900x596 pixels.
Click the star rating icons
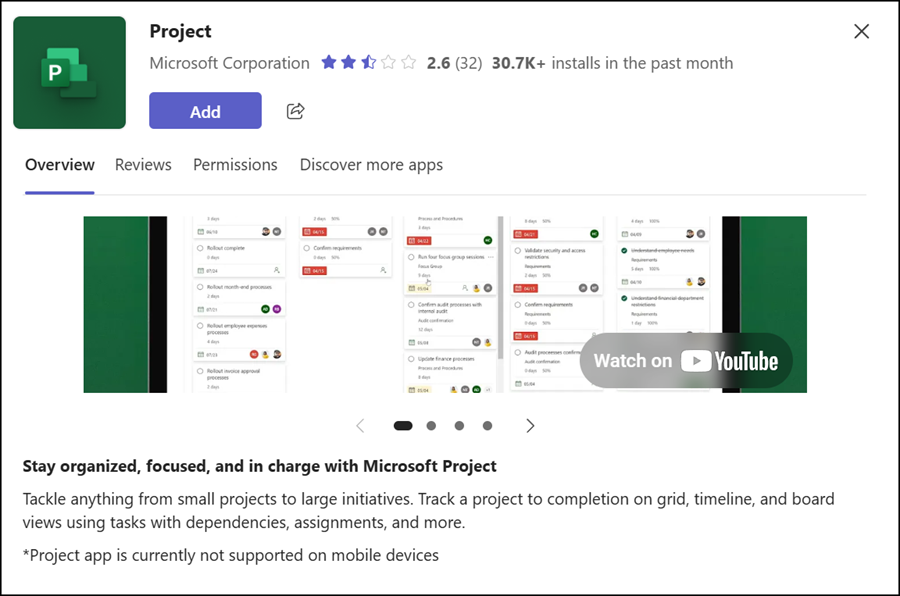tap(368, 62)
